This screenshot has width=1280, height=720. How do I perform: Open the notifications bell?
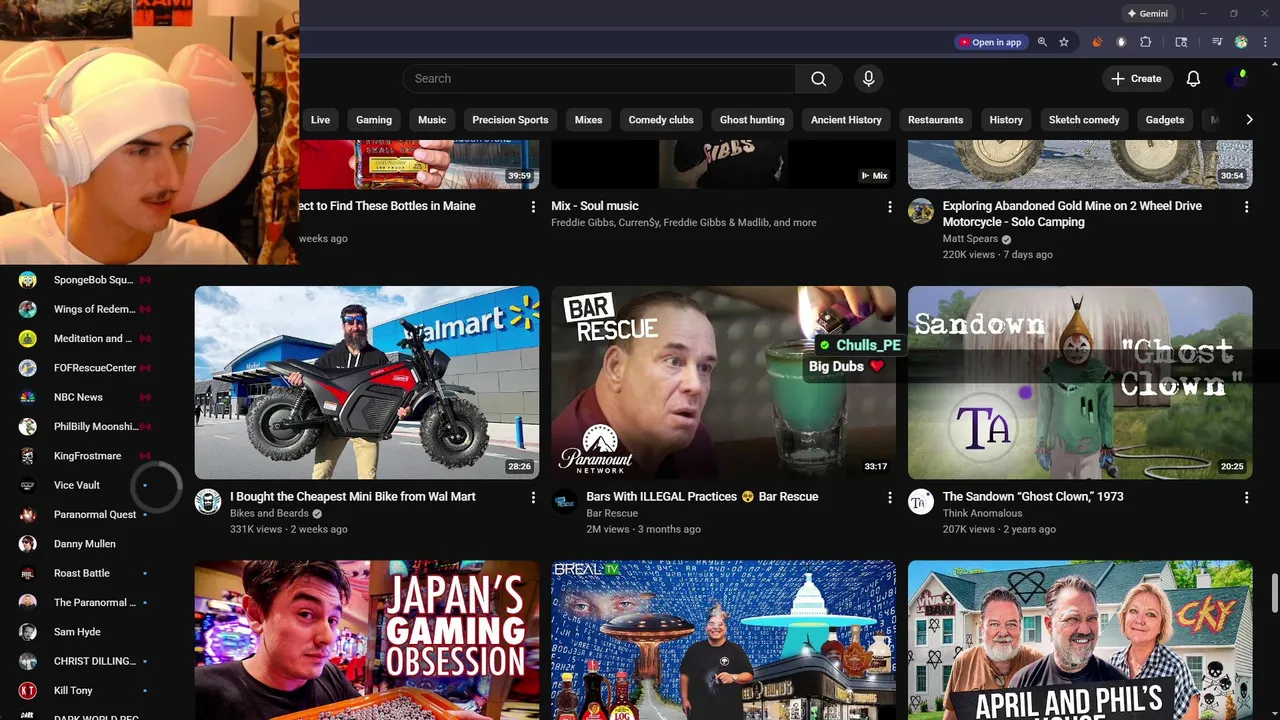(x=1193, y=79)
